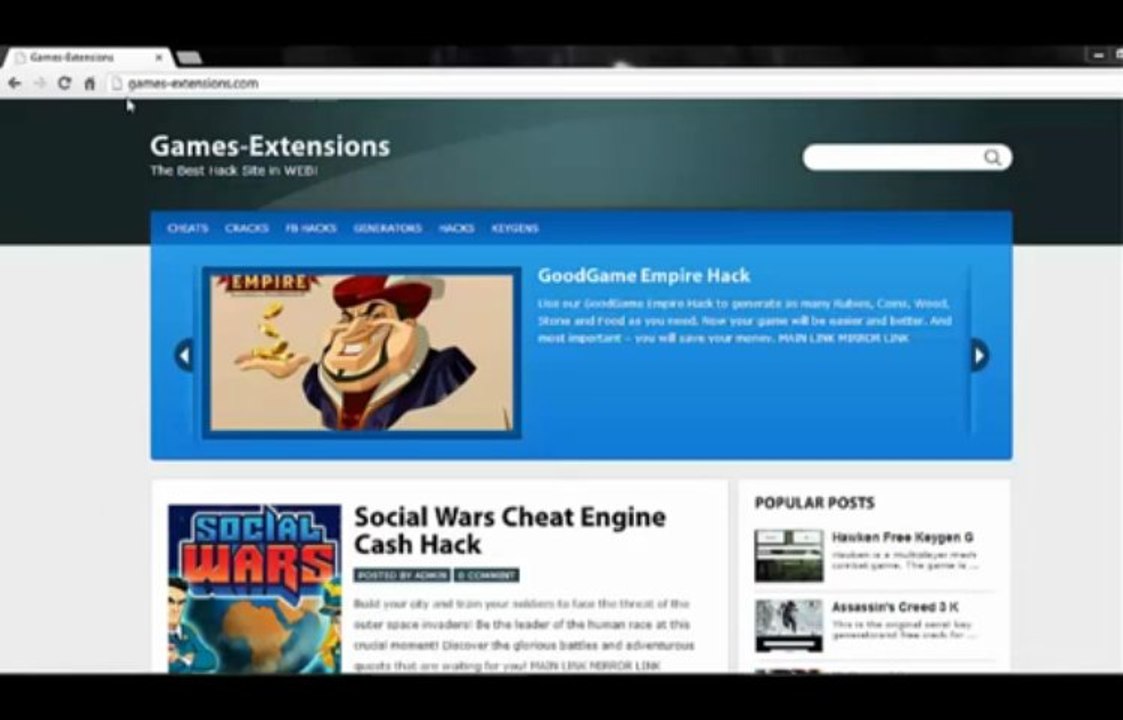This screenshot has height=720, width=1123.
Task: Open the CHEATS menu item
Action: [188, 228]
